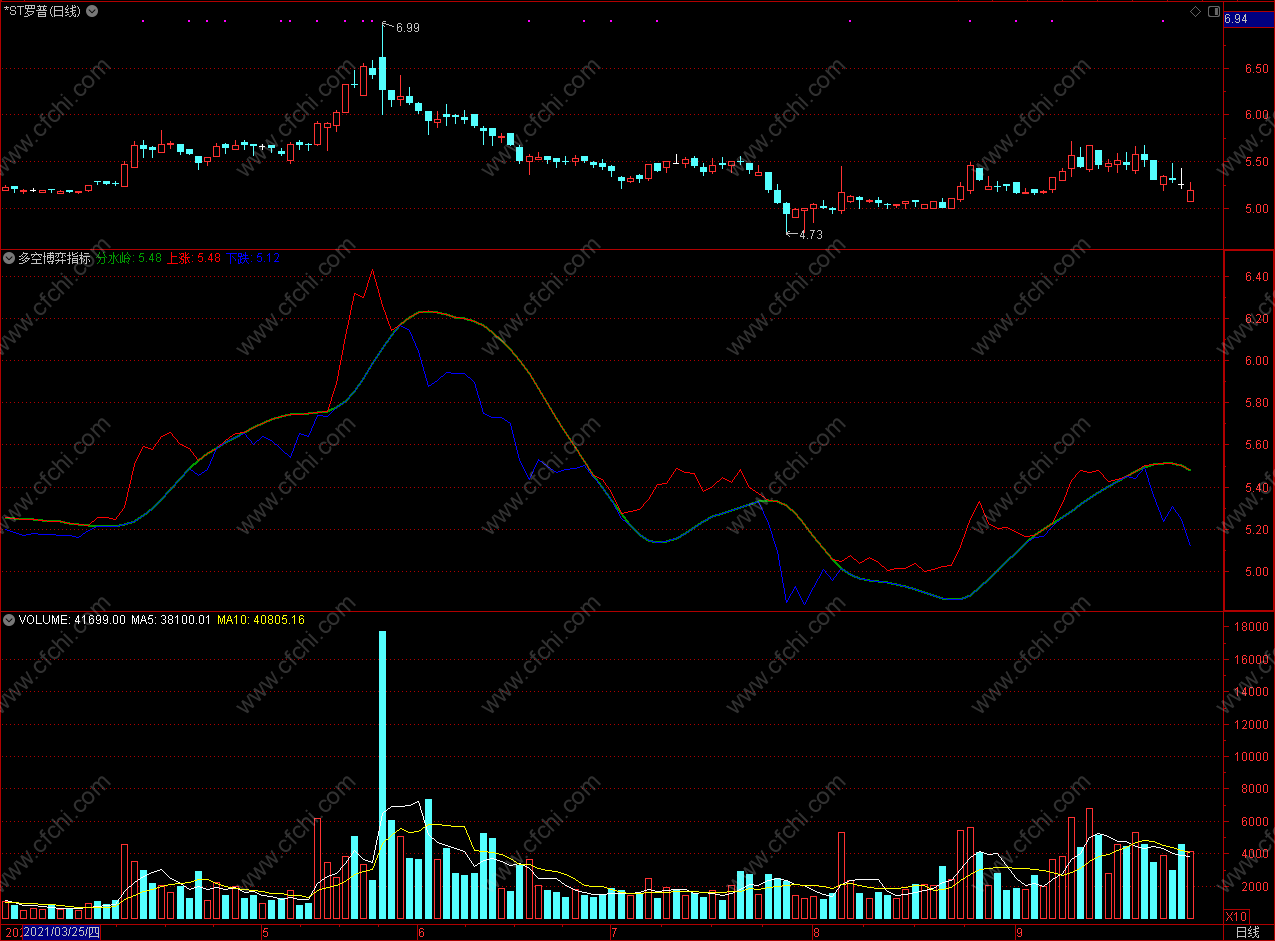Click the *ST罗普(日线) chart title
Viewport: 1275px width, 941px height.
(x=44, y=11)
